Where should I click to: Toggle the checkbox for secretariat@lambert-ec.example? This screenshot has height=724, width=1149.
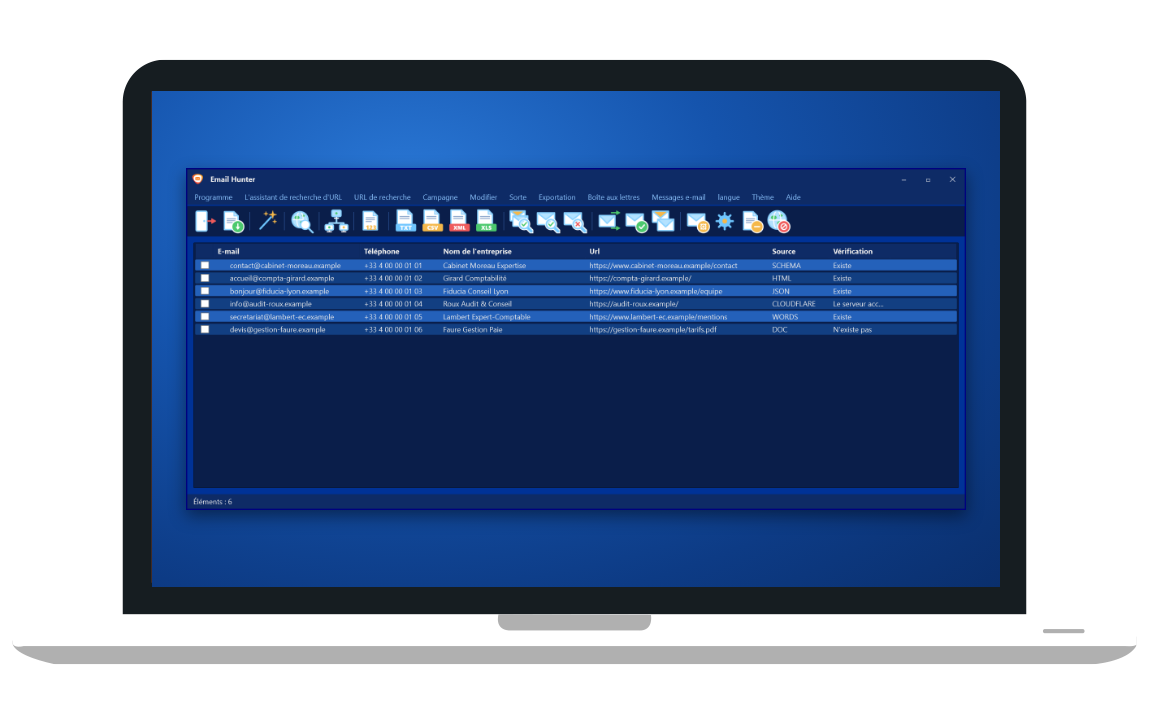[205, 317]
